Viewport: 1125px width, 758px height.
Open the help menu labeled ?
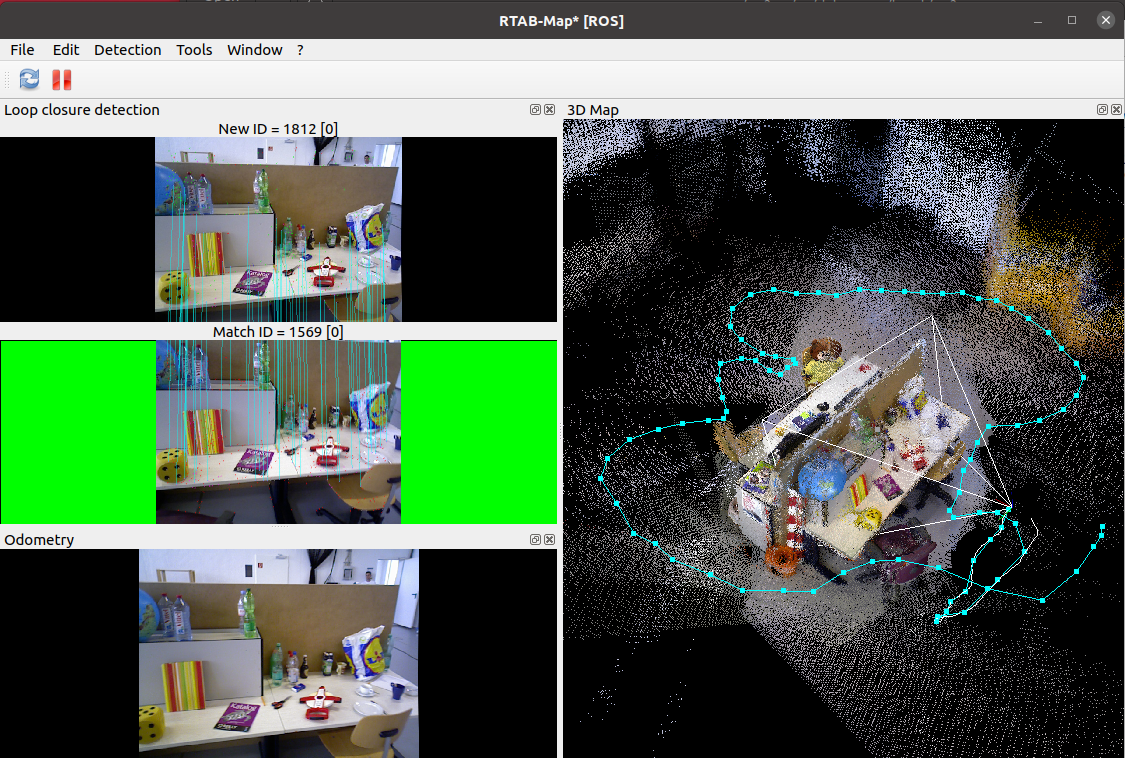tap(299, 50)
